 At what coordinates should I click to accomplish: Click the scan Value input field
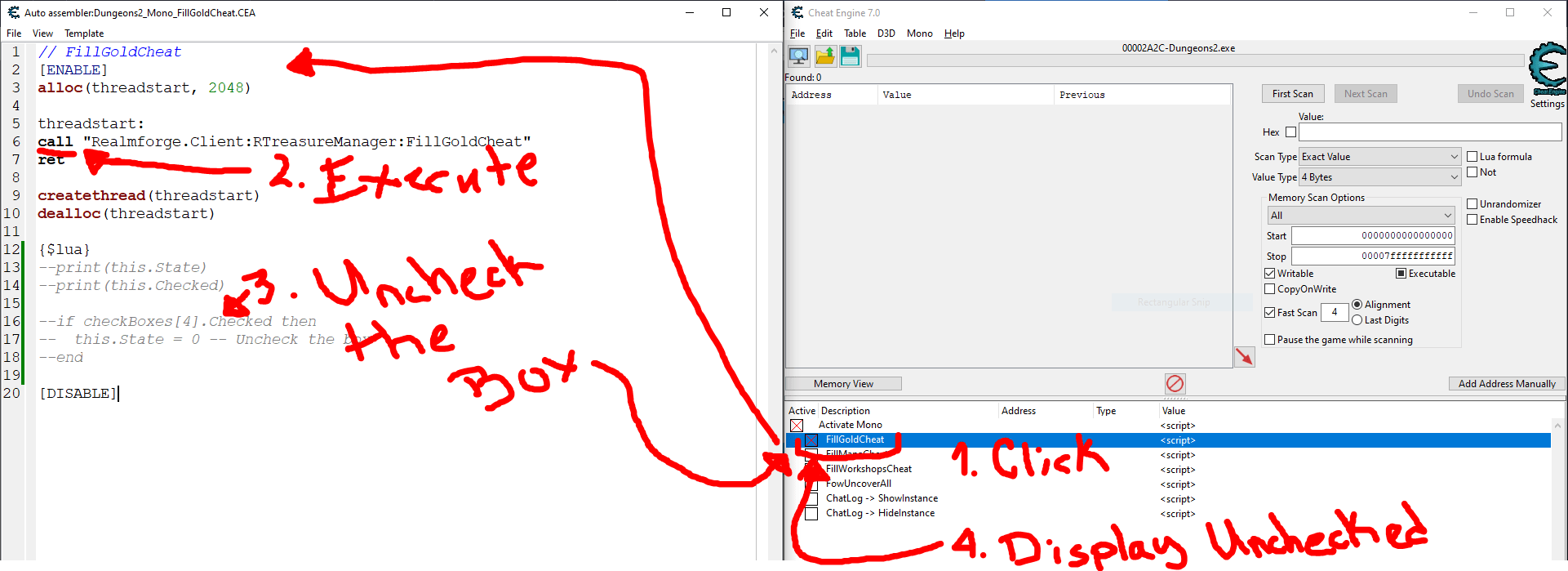point(1430,132)
